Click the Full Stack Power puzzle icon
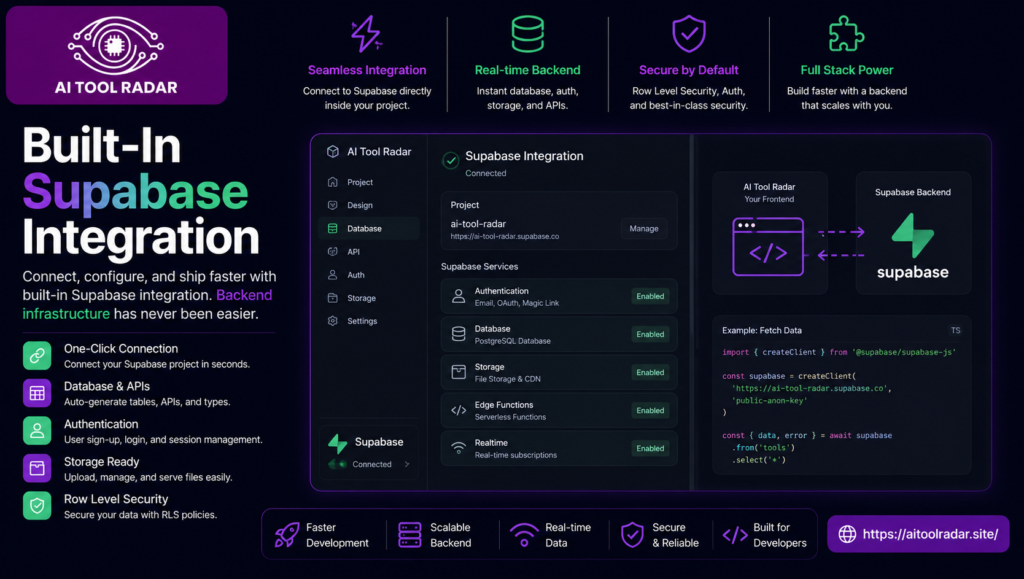Screen dimensions: 1024x579 coord(846,34)
